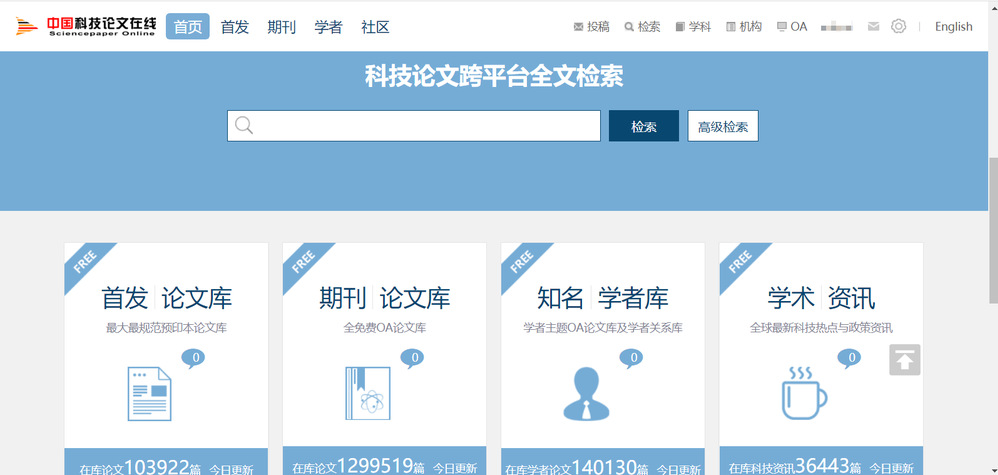
Task: Go to the 社区 navigation tab
Action: [375, 27]
